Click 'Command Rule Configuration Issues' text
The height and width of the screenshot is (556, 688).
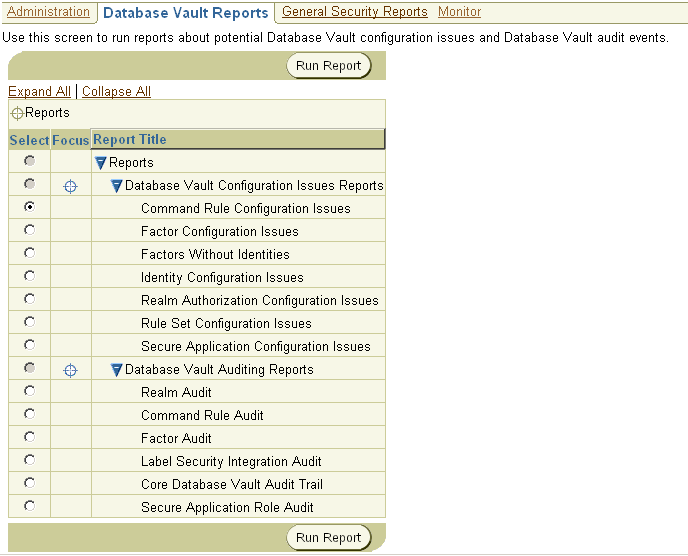[x=246, y=208]
